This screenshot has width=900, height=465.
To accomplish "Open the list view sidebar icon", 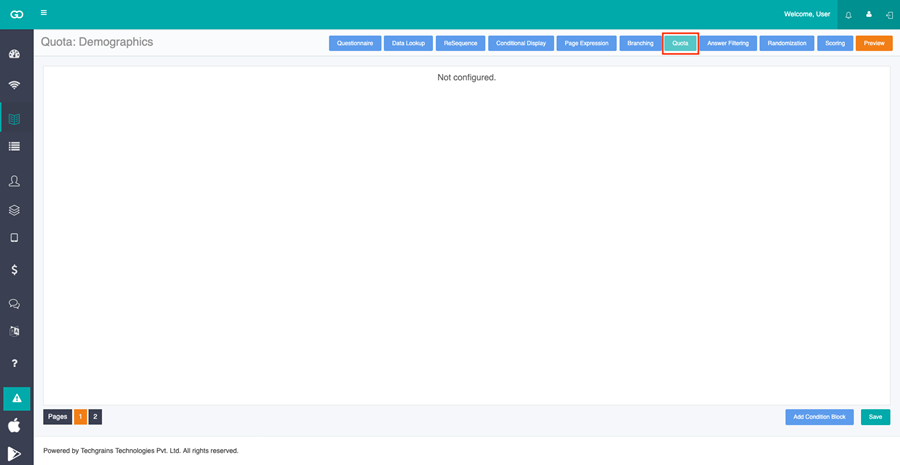I will point(14,146).
